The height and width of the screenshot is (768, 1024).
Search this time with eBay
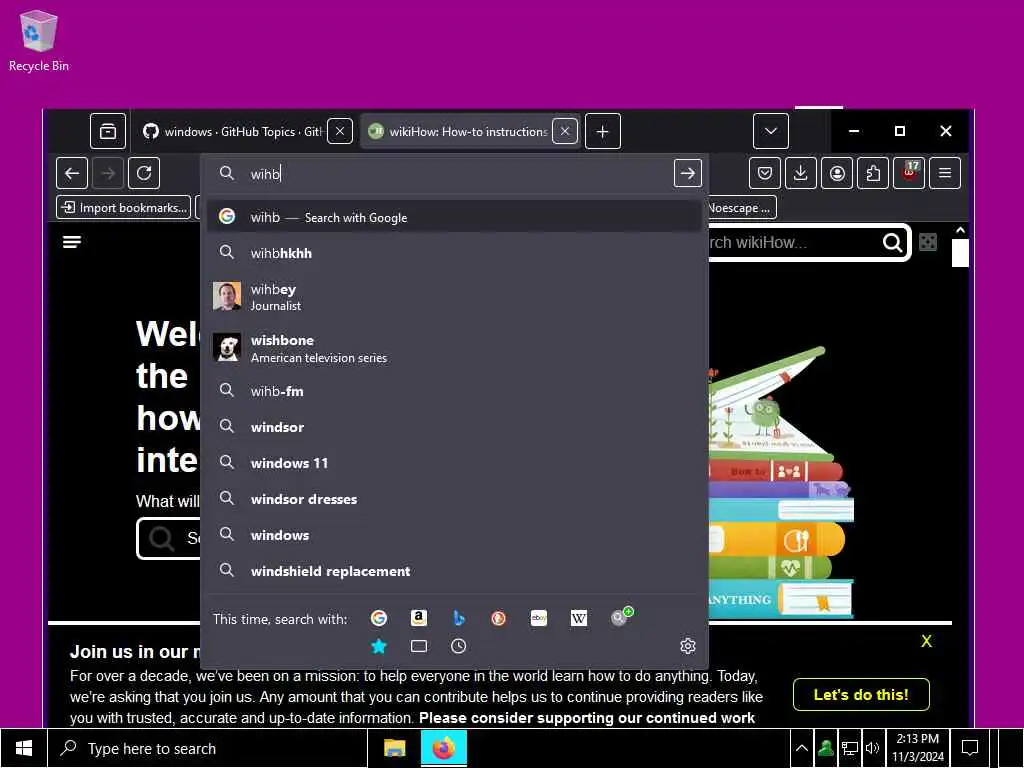tap(539, 618)
